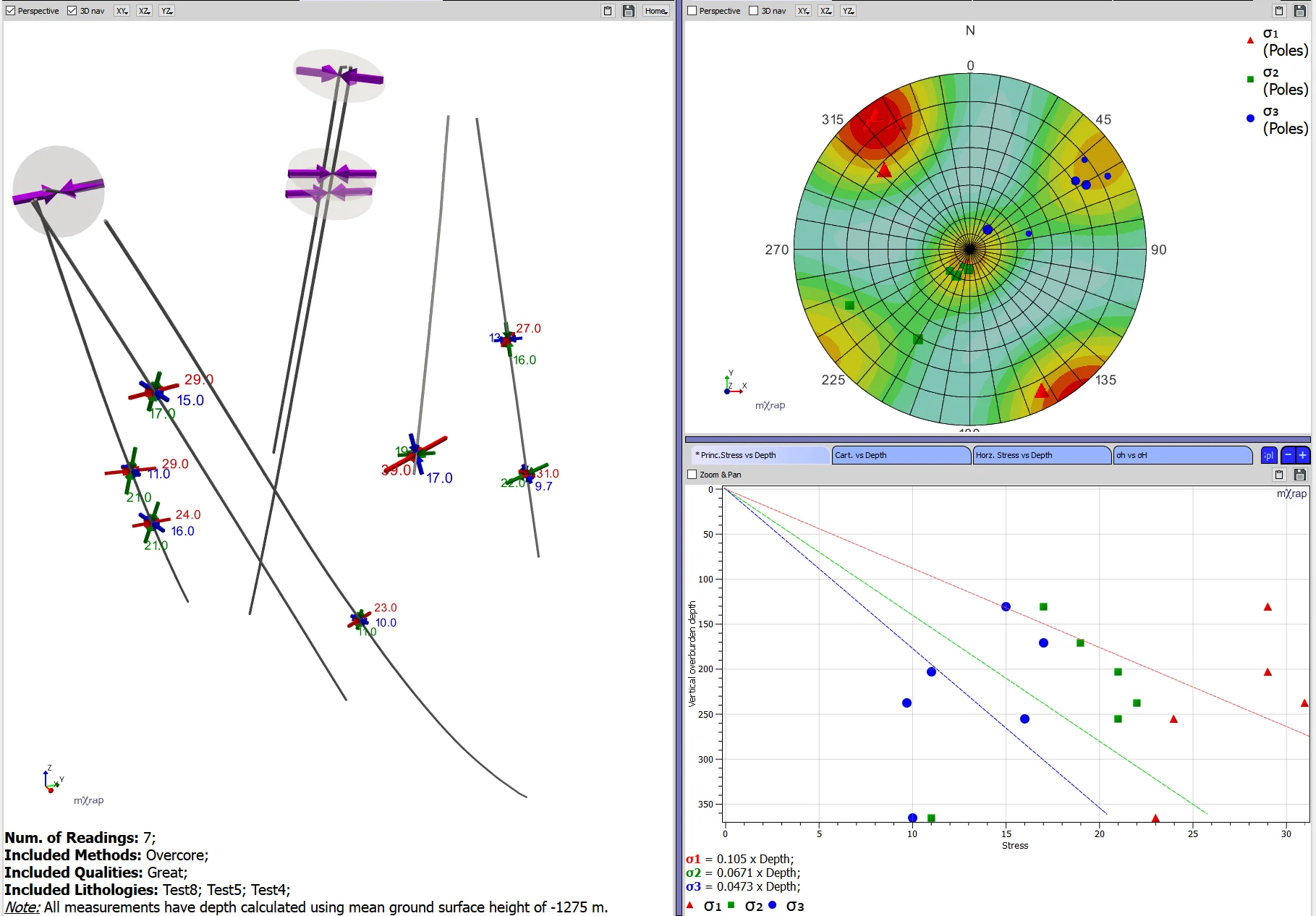Select the σh vs σH tab
Screen dimensions: 1316x916
click(1181, 455)
